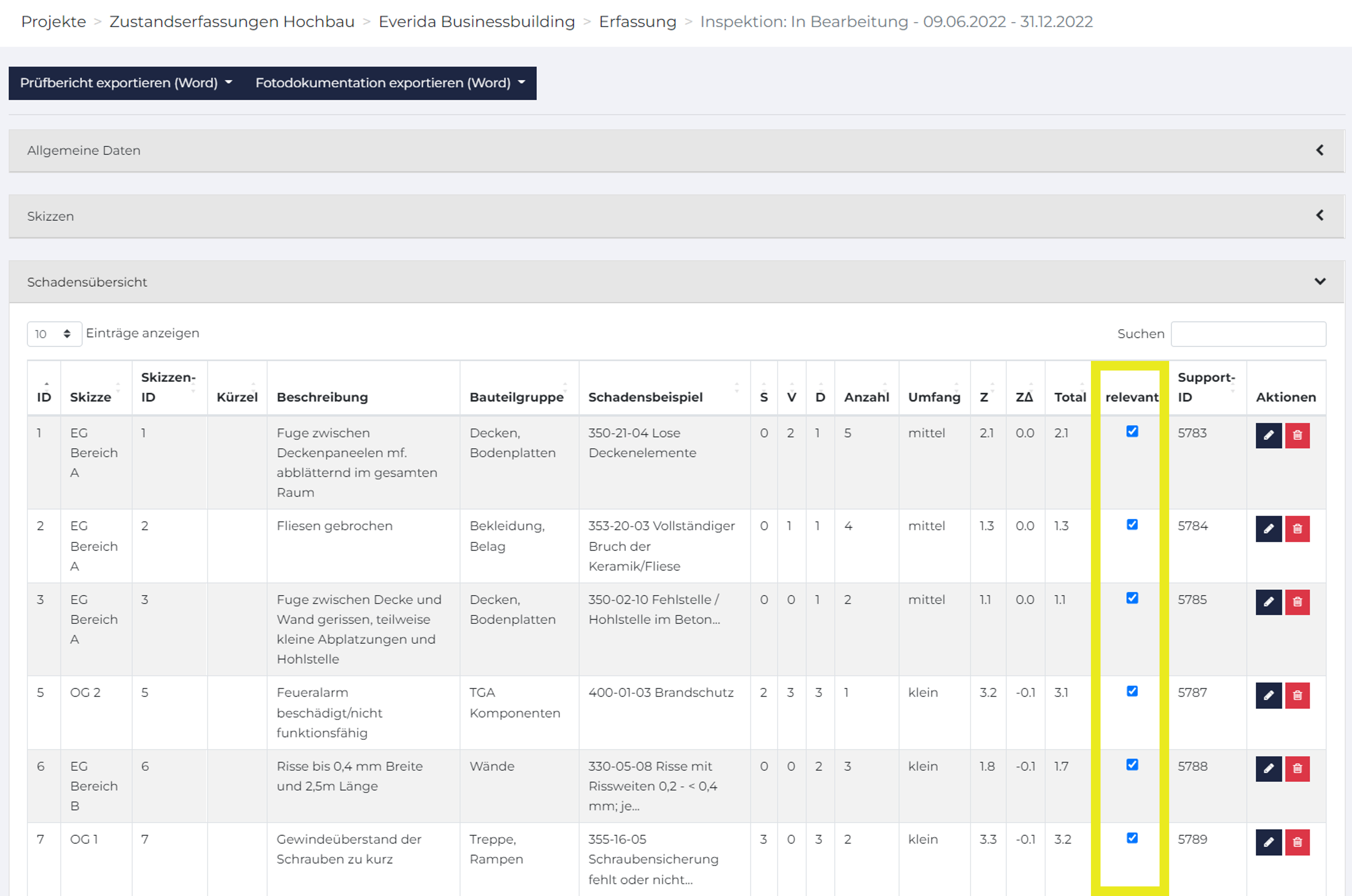Open Fotodokumentation exportieren (Word) dropdown
This screenshot has width=1352, height=896.
click(390, 83)
